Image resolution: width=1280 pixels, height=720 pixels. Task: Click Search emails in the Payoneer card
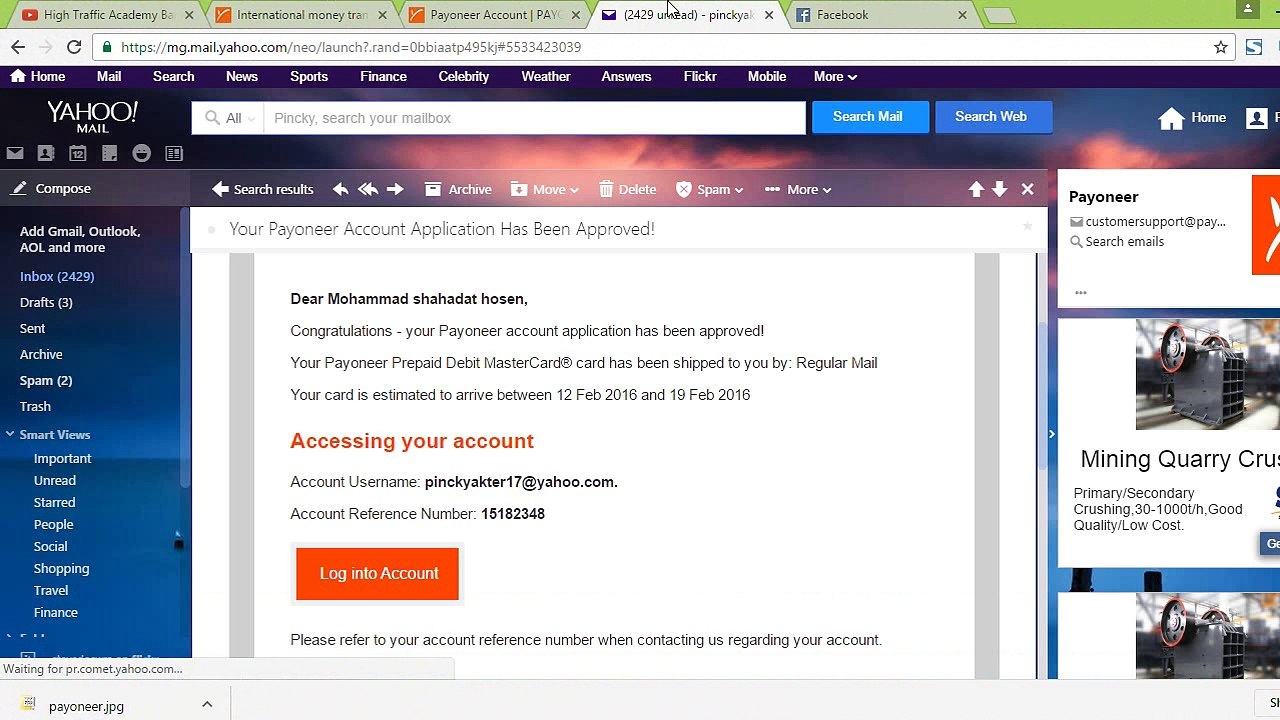(1117, 241)
